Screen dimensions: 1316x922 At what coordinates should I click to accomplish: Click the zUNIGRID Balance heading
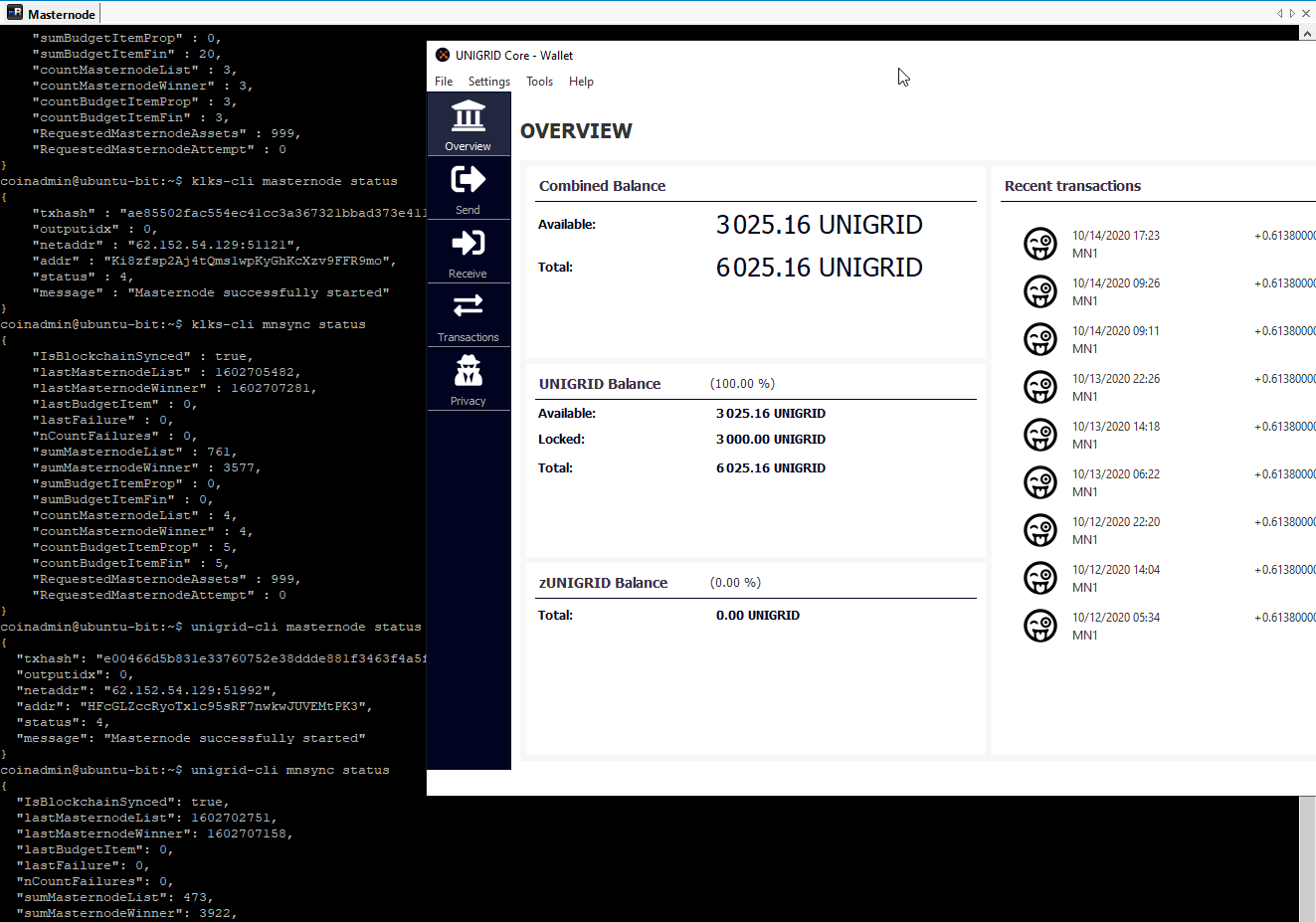[603, 583]
